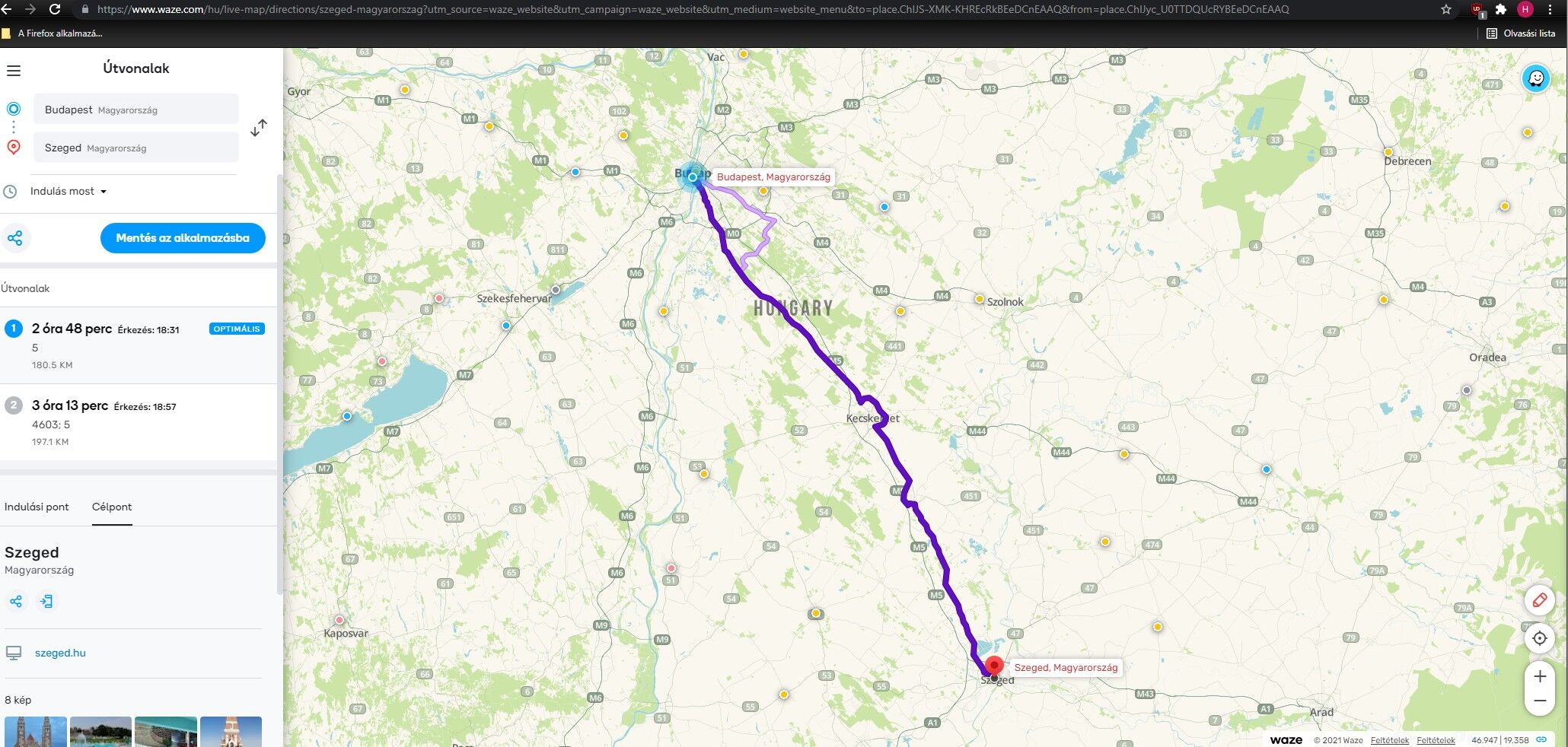The width and height of the screenshot is (1568, 747).
Task: Click the Waze smiley icon on the map
Action: tap(1535, 78)
